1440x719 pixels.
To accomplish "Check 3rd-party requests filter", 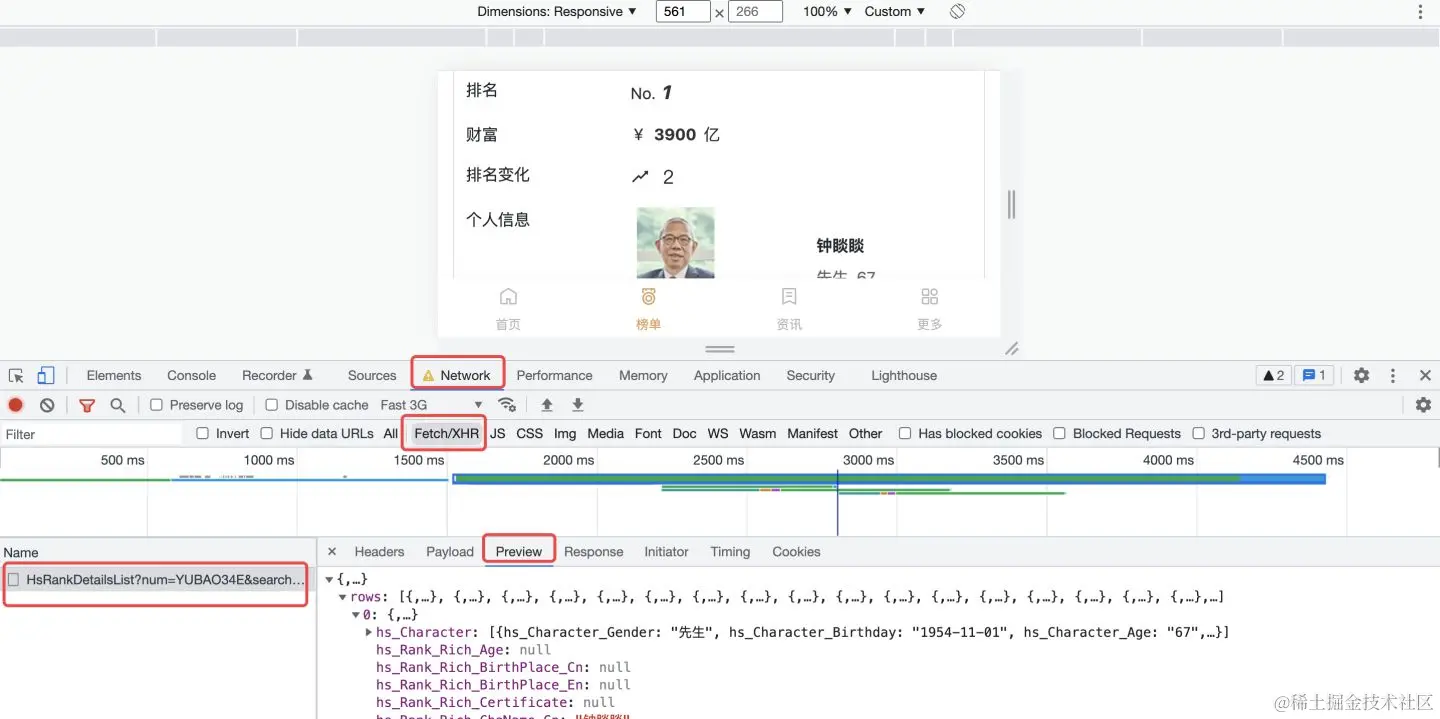I will click(x=1198, y=433).
